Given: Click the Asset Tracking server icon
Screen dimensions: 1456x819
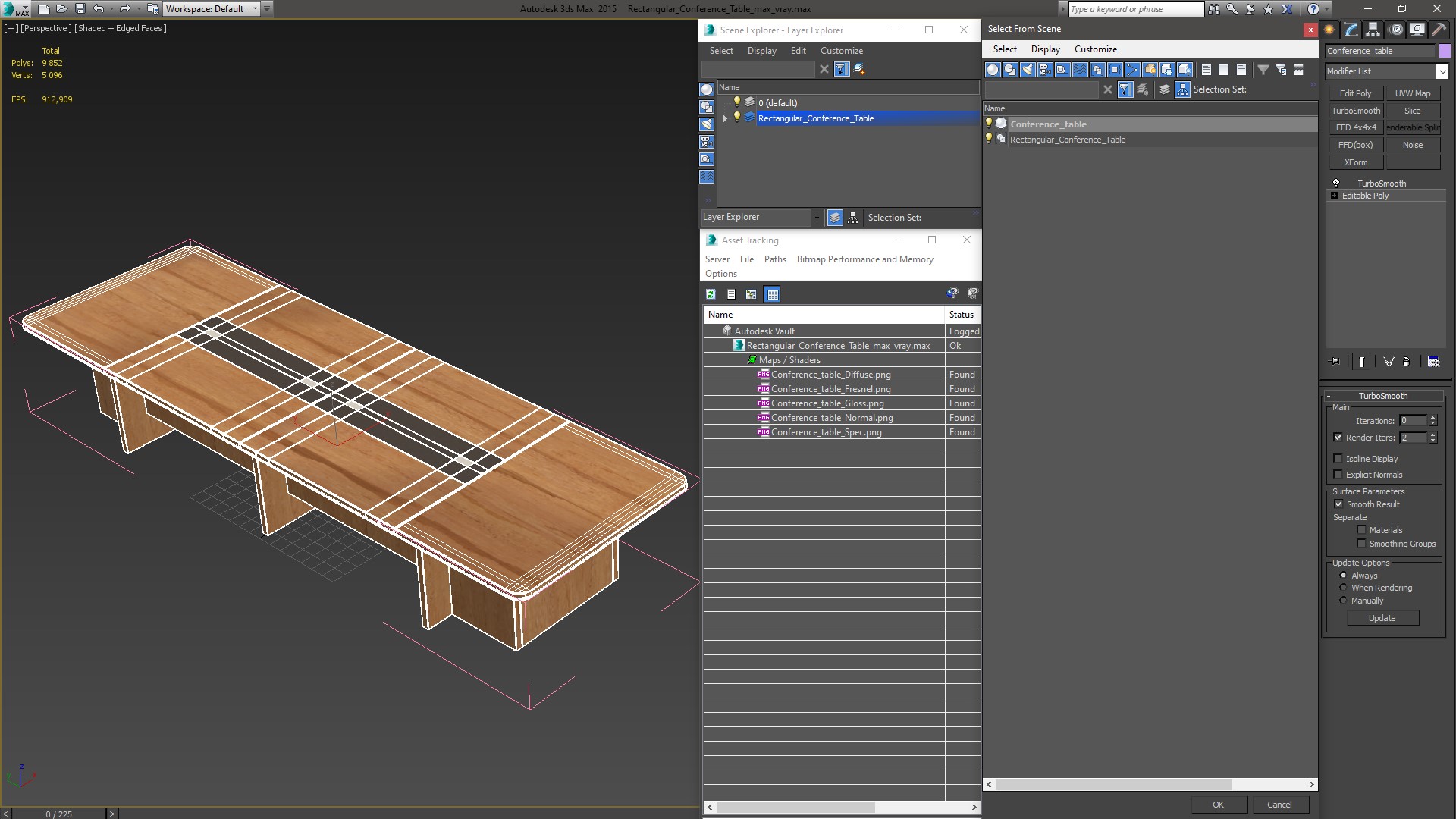Looking at the screenshot, I should (717, 259).
